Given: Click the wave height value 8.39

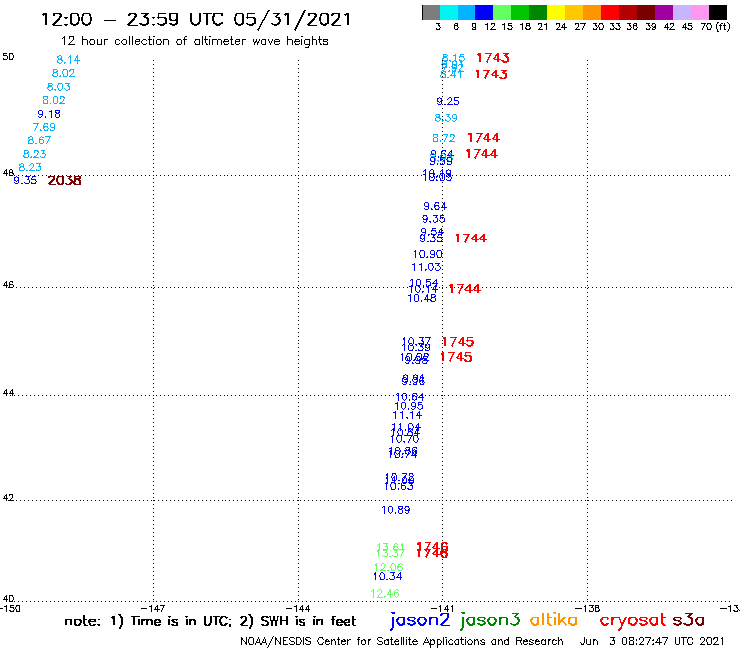Looking at the screenshot, I should [446, 118].
